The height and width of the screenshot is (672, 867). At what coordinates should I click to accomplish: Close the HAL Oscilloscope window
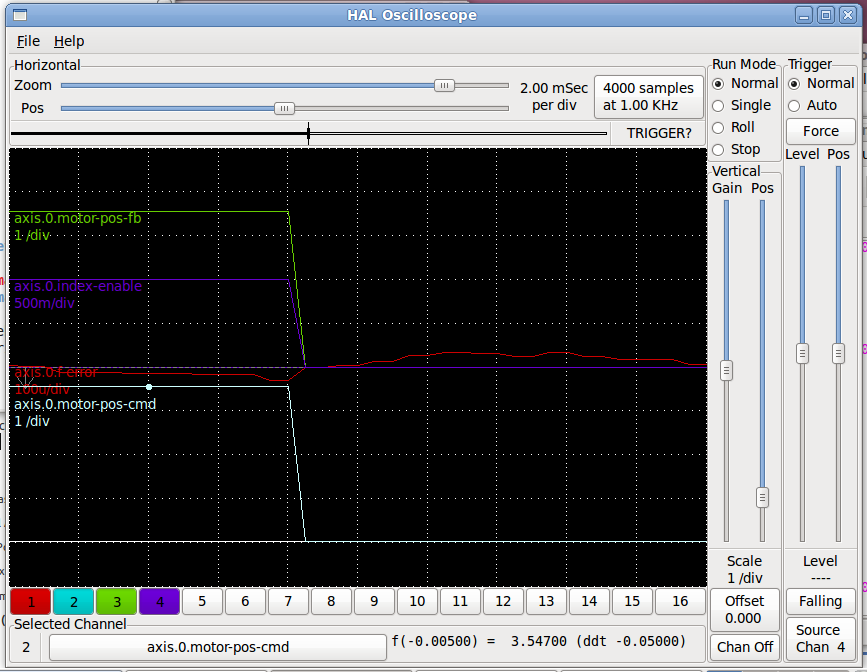[x=848, y=15]
